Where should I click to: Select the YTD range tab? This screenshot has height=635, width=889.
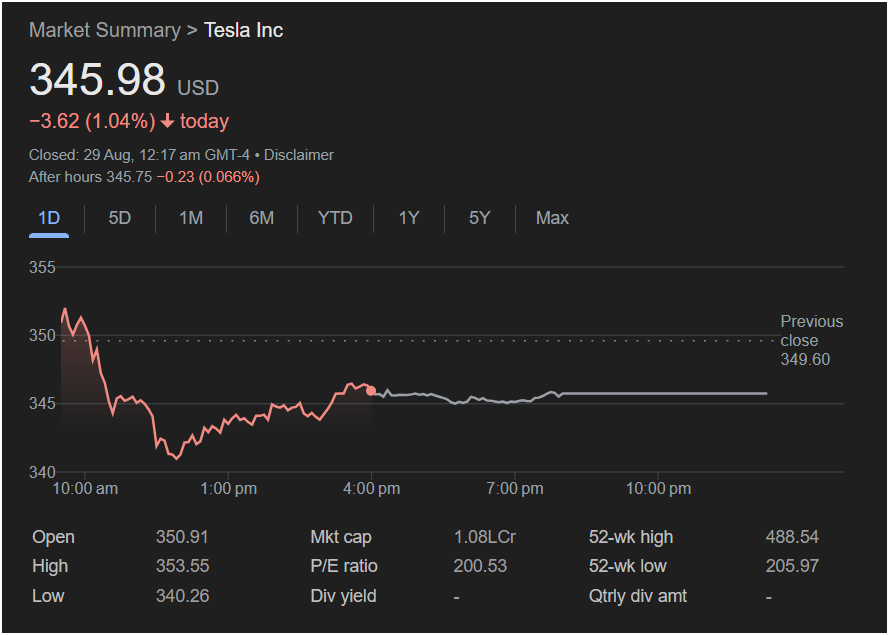pyautogui.click(x=335, y=218)
